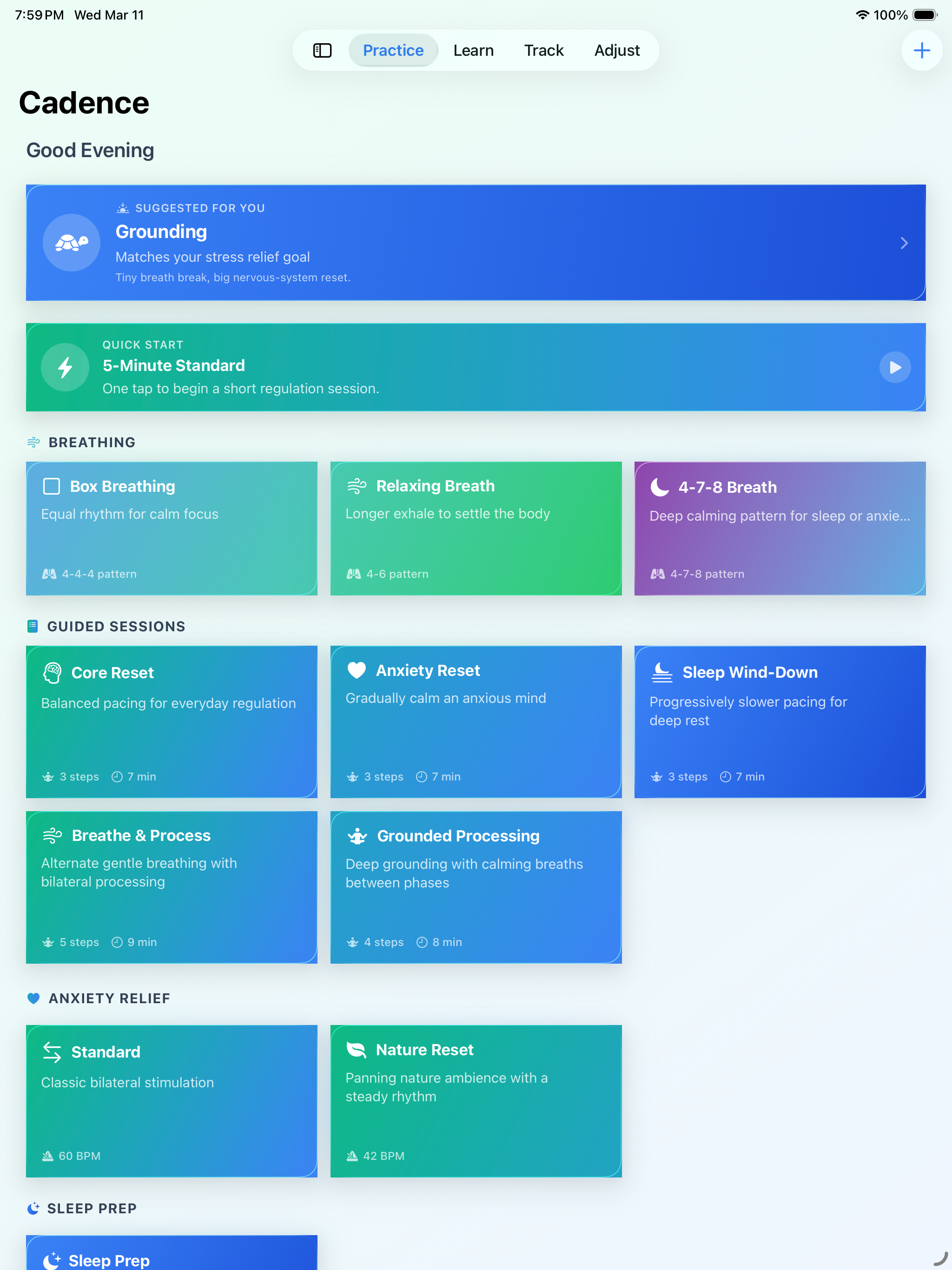The height and width of the screenshot is (1270, 952).
Task: Open the Sleep Prep card
Action: 172,1253
